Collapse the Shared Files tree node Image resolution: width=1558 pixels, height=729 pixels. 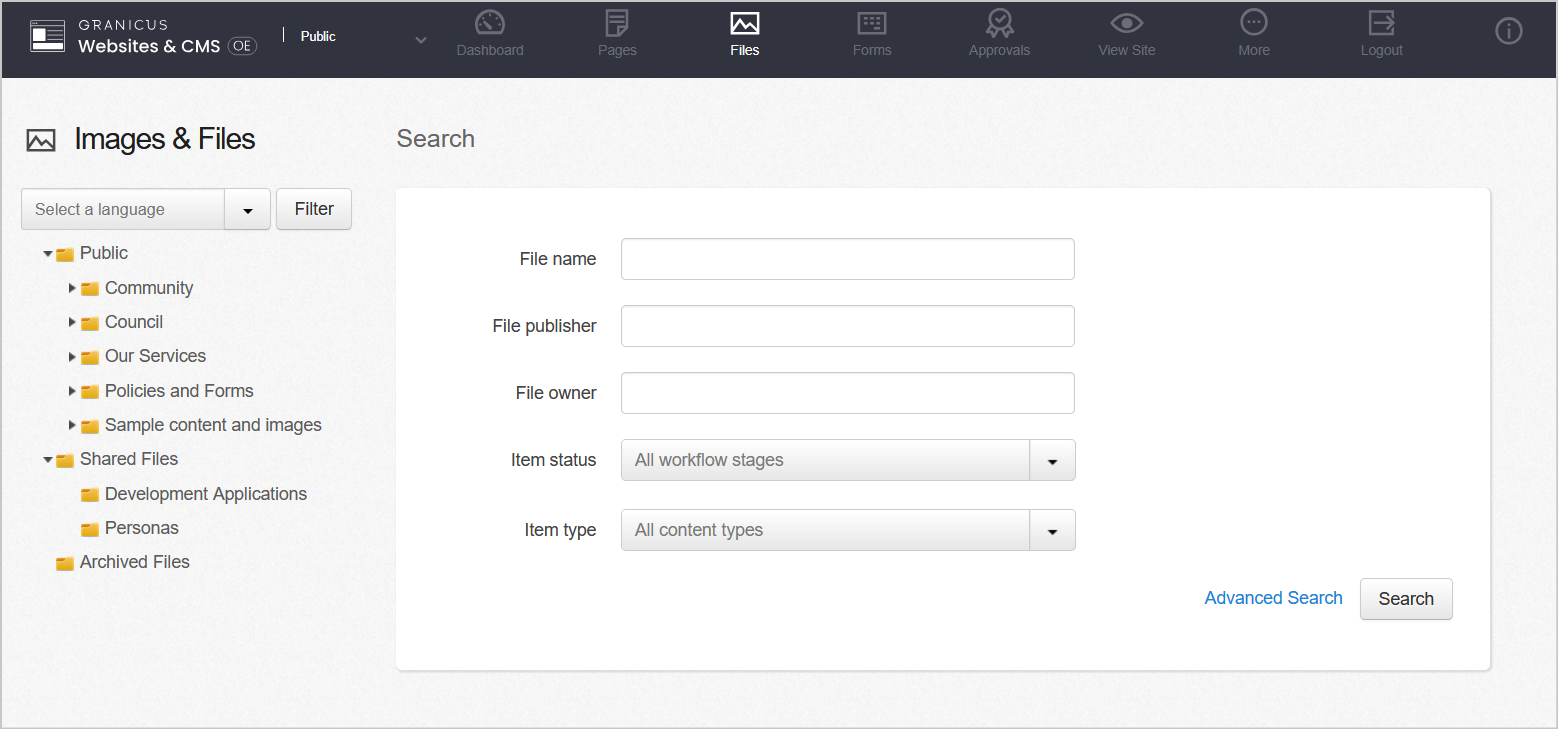click(47, 460)
